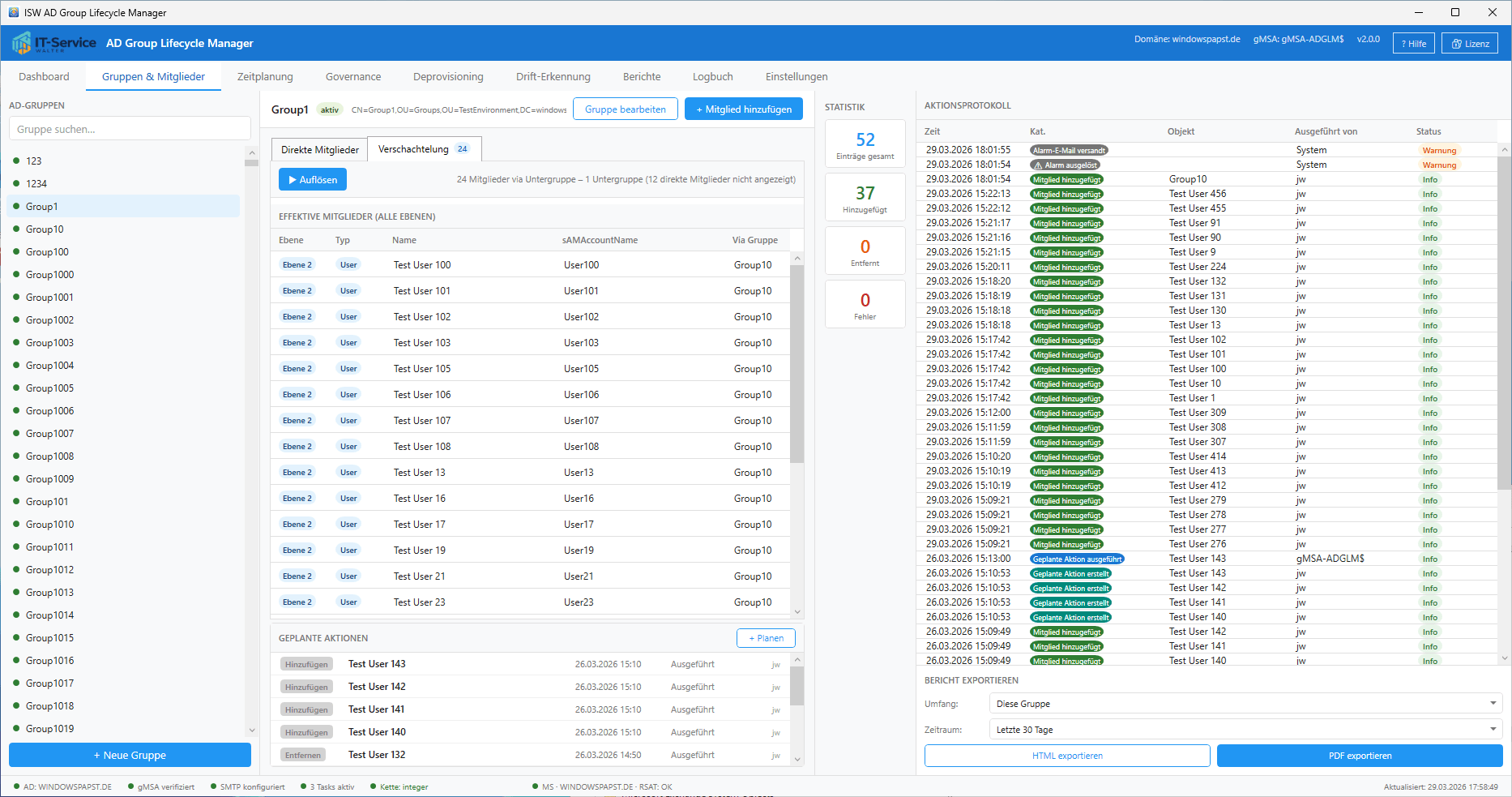The width and height of the screenshot is (1512, 797).
Task: Go to the Governance tab
Action: coord(353,77)
